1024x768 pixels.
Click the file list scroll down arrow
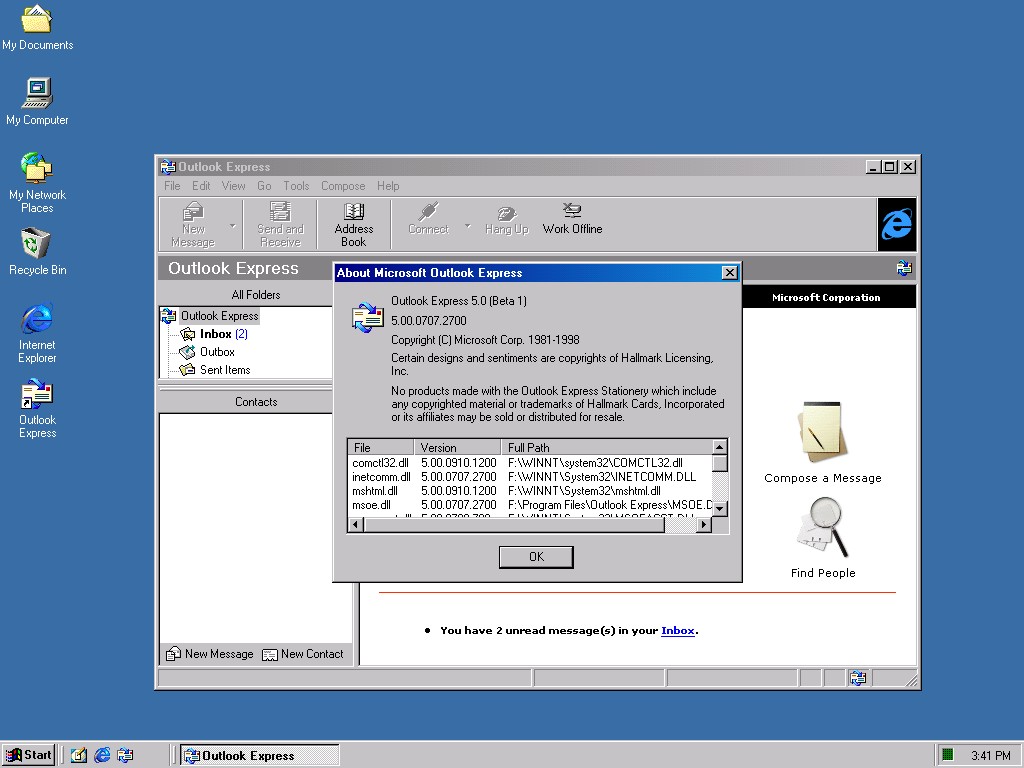coord(720,509)
